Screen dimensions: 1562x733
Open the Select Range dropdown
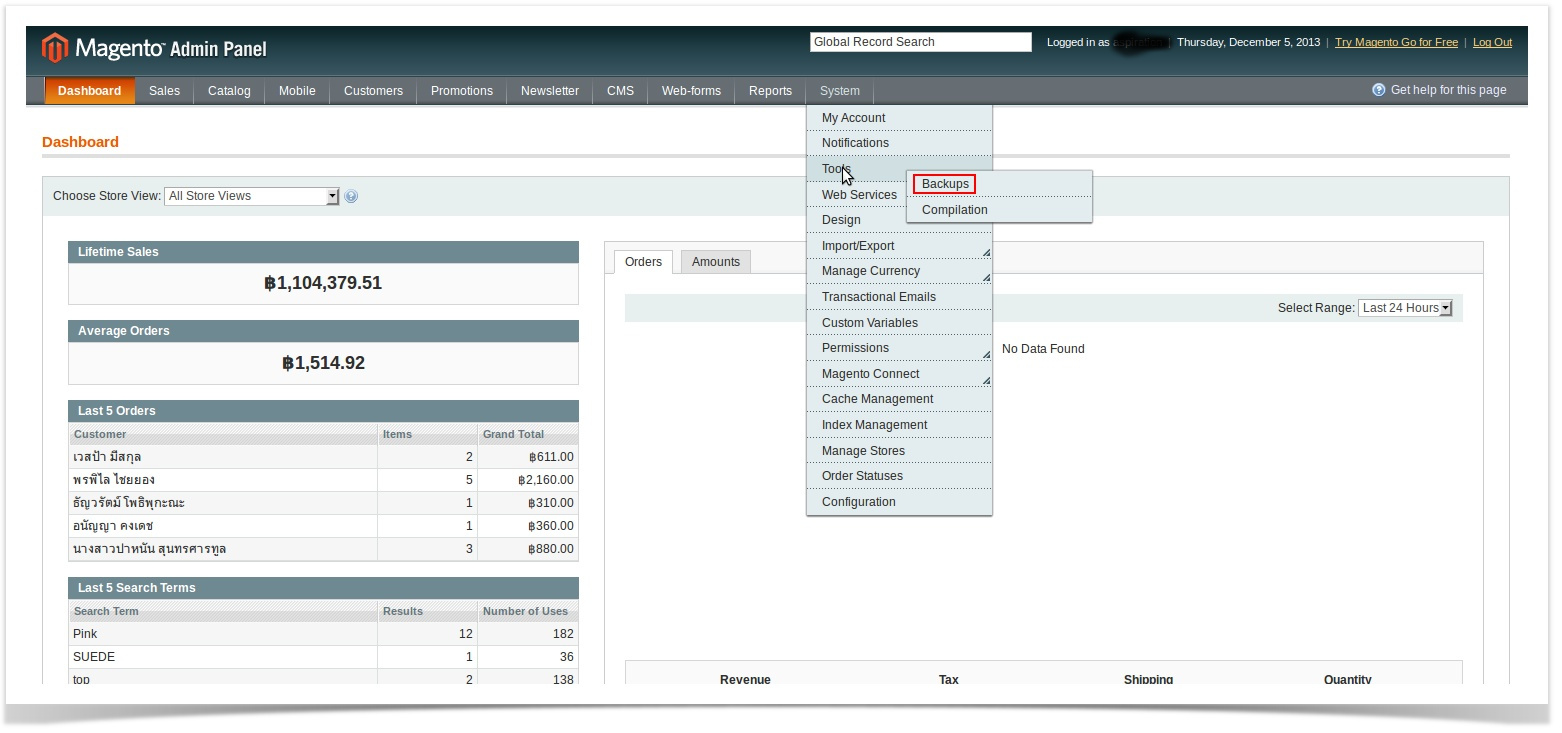[x=1405, y=308]
